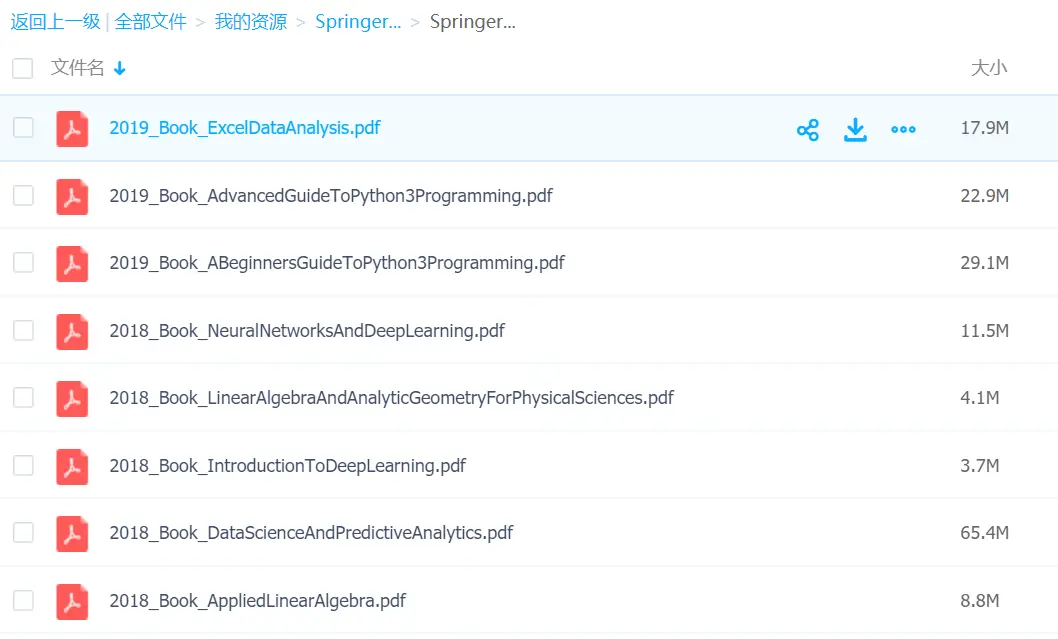Download the ExcelDataAnalysis.pdf file
This screenshot has height=639, width=1058.
pos(856,130)
